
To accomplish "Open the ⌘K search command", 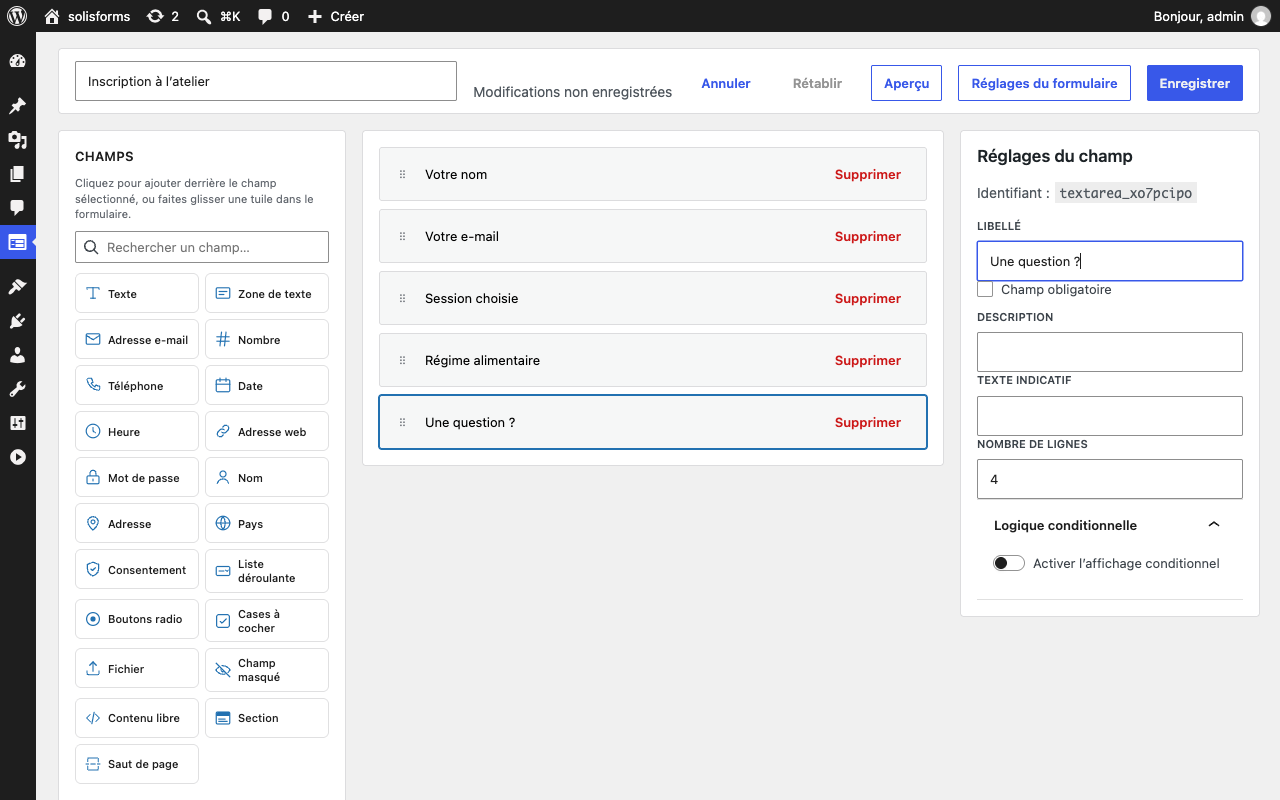I will tap(219, 16).
